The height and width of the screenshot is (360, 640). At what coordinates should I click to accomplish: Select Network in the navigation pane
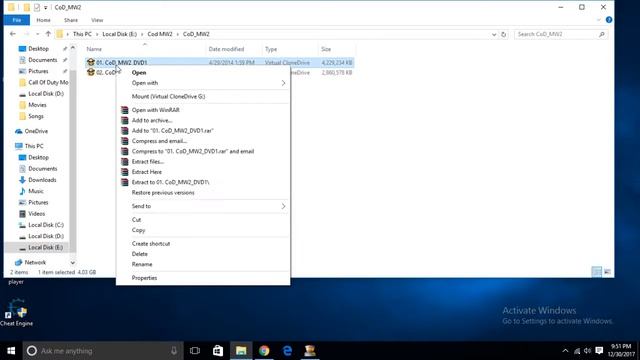[x=35, y=262]
